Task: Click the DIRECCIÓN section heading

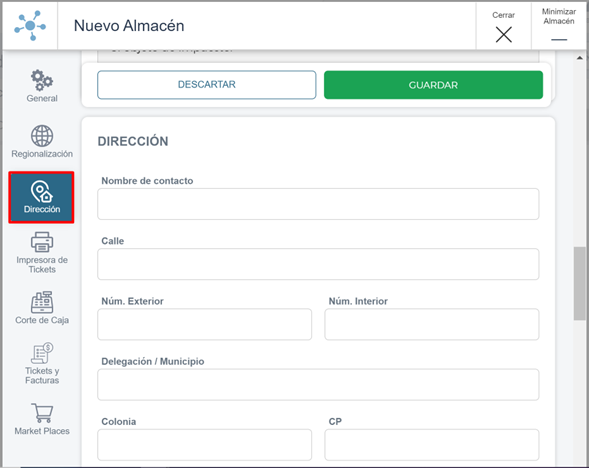Action: (x=133, y=141)
